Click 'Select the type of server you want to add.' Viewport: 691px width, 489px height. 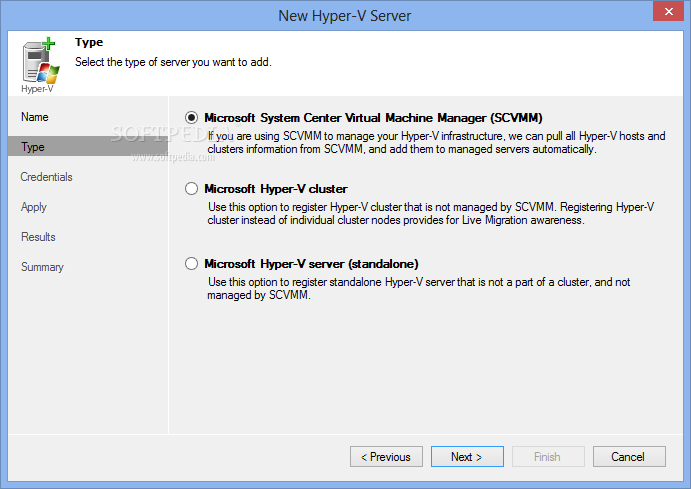173,62
